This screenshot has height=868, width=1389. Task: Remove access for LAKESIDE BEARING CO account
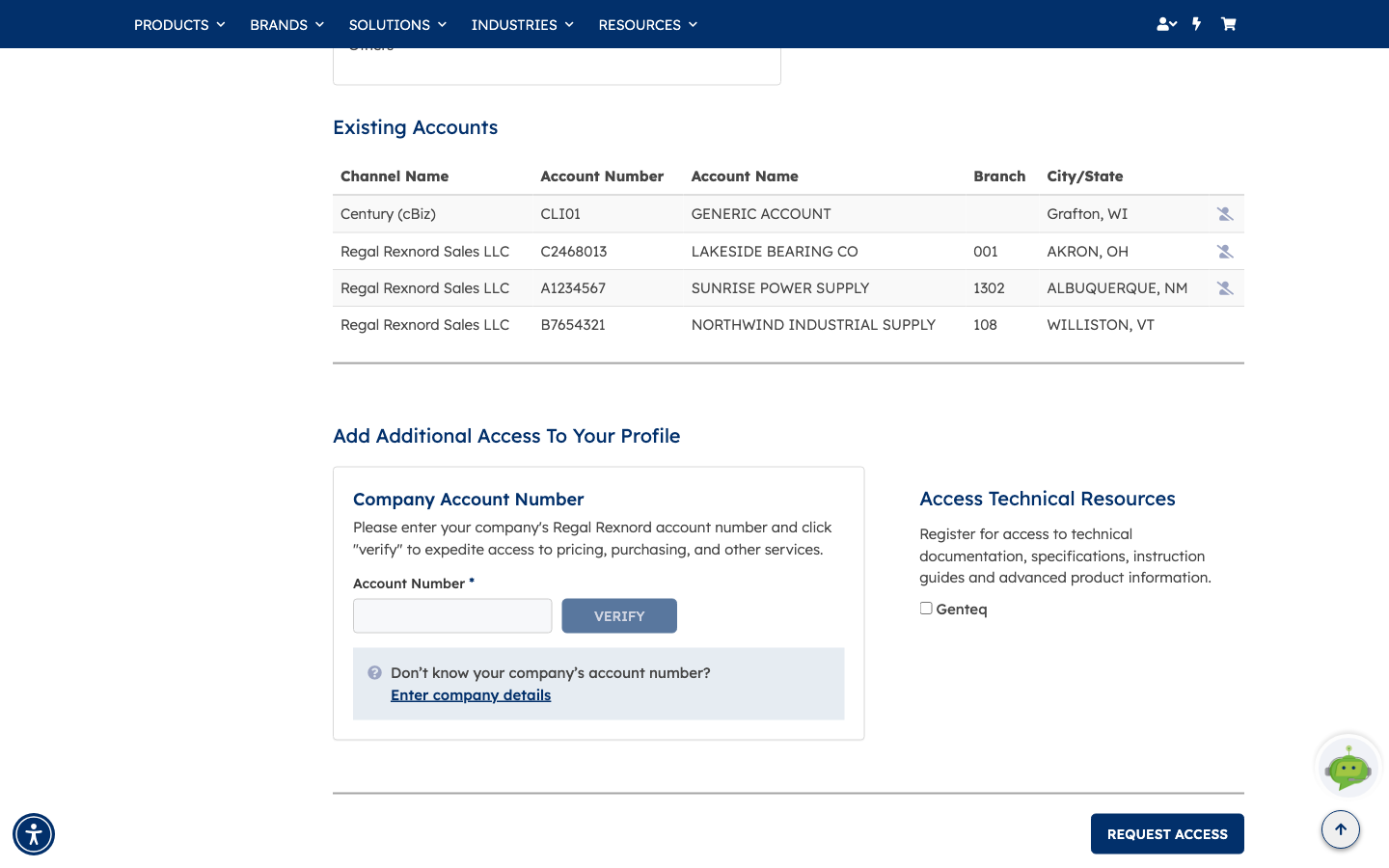pos(1225,252)
